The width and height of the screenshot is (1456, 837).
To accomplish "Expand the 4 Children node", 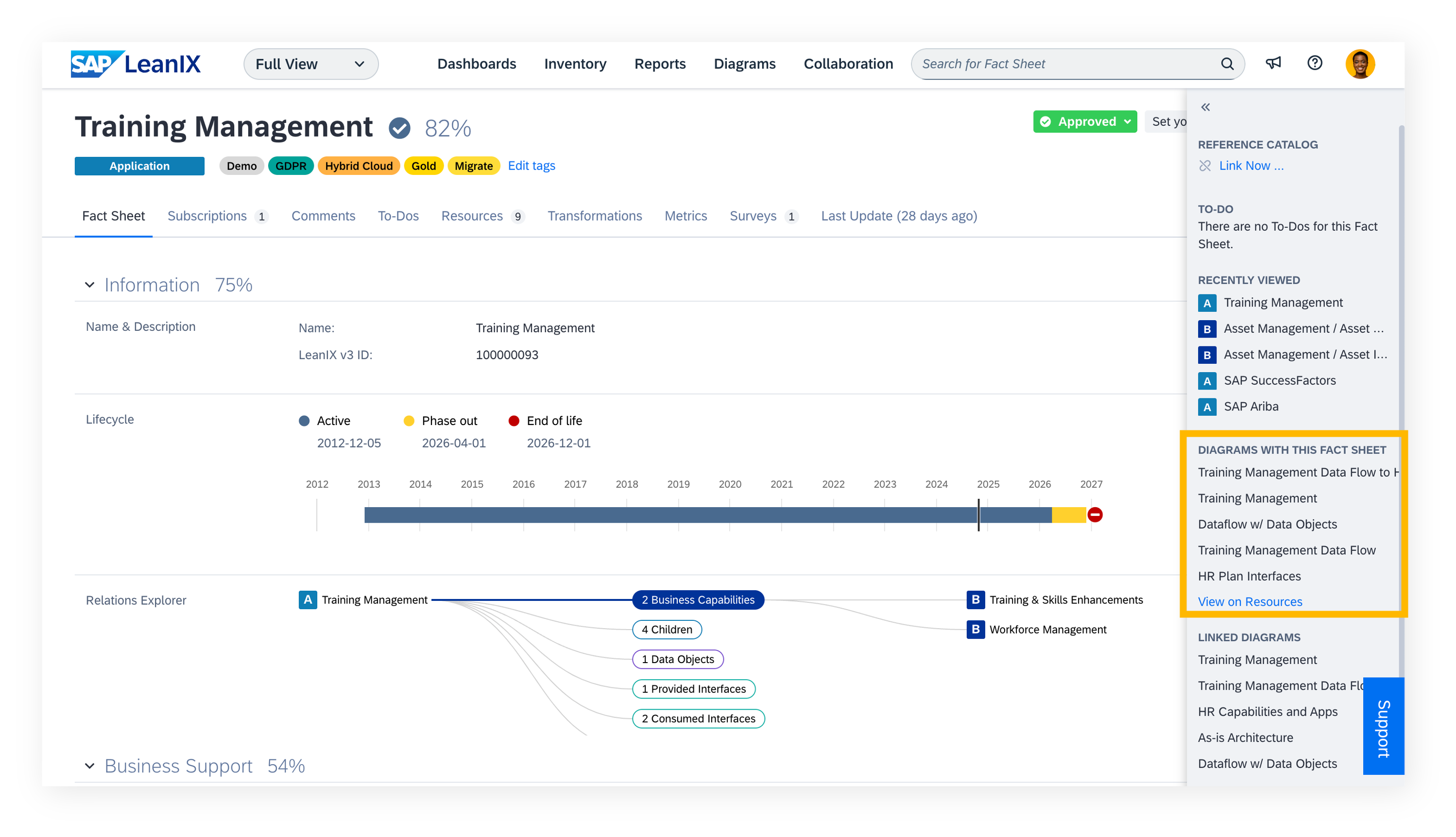I will (x=667, y=630).
